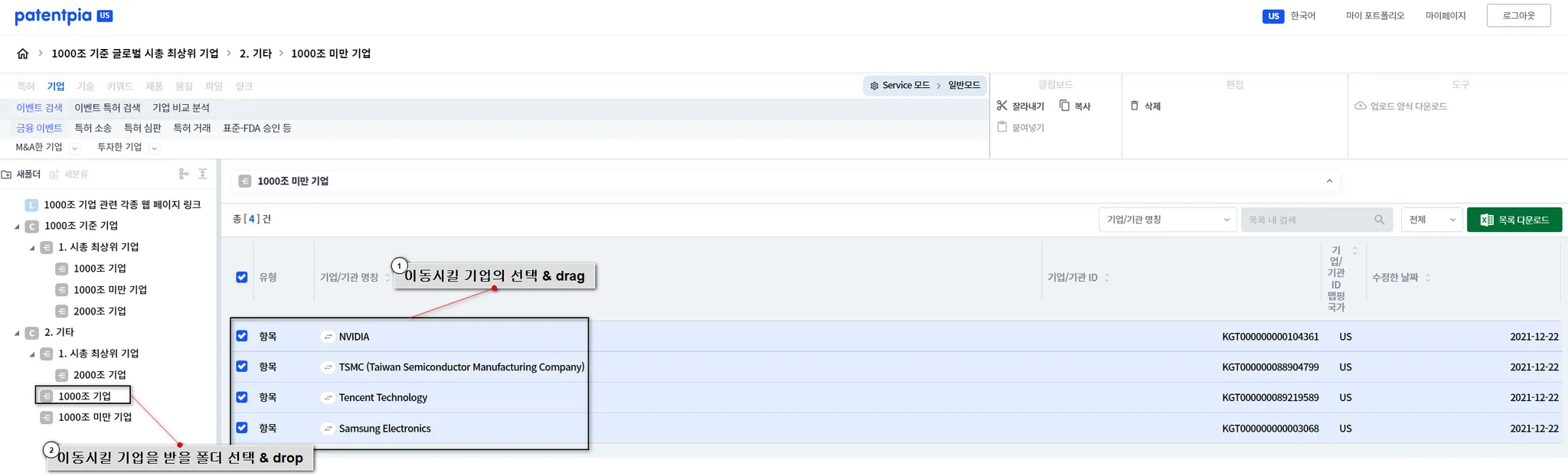Click the Service 모드 gear icon
This screenshot has width=1568, height=476.
pos(874,86)
